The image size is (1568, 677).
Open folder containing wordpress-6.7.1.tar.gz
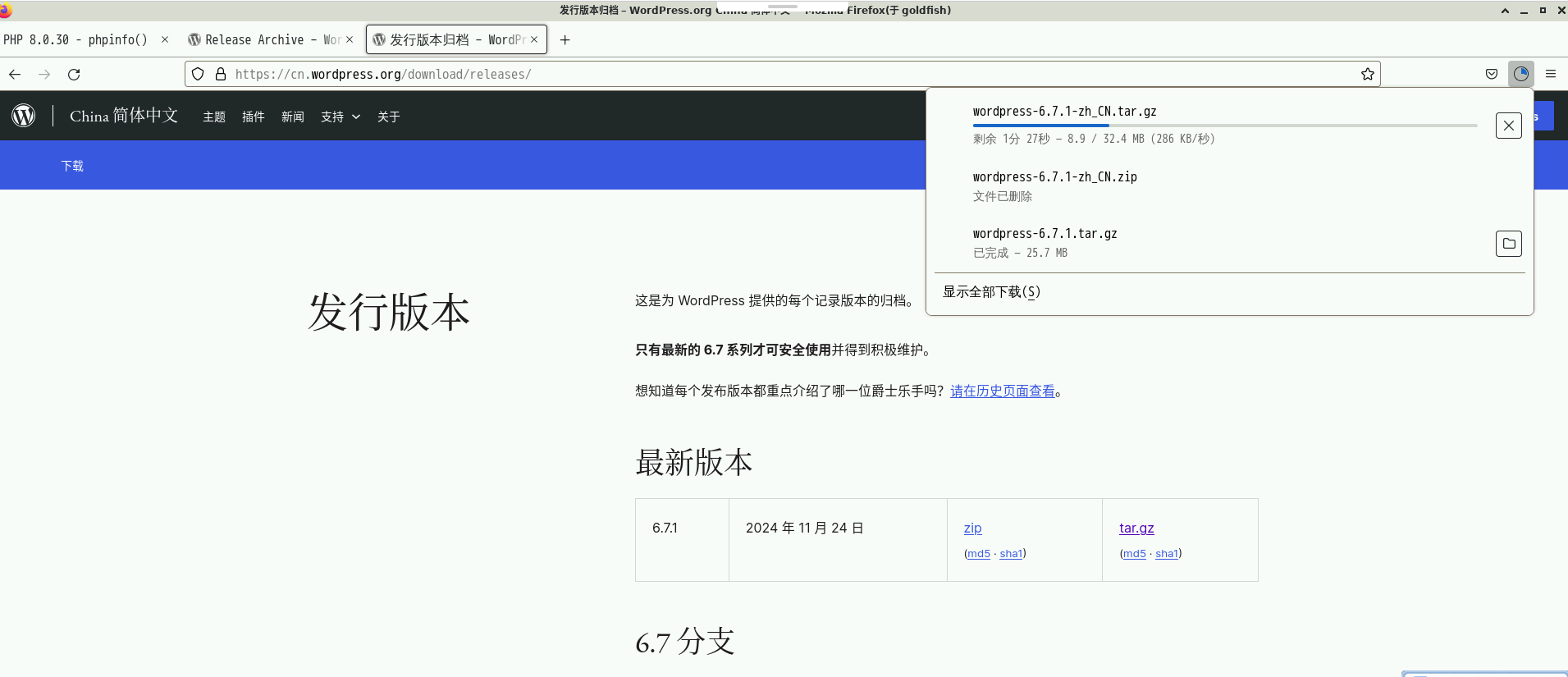pos(1509,244)
